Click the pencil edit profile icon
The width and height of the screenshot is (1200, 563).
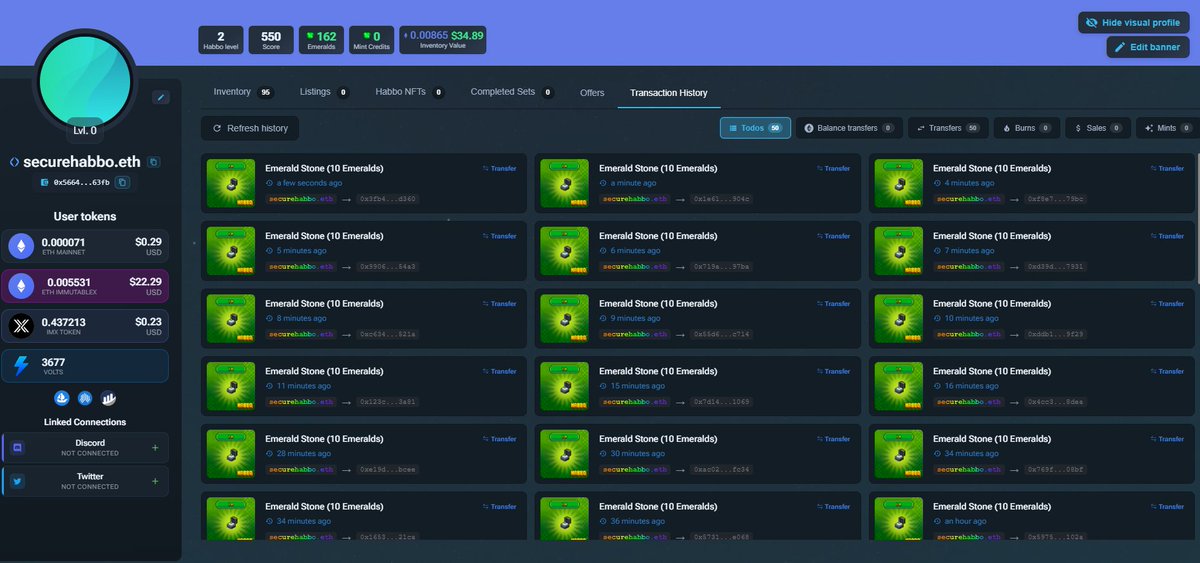[161, 97]
